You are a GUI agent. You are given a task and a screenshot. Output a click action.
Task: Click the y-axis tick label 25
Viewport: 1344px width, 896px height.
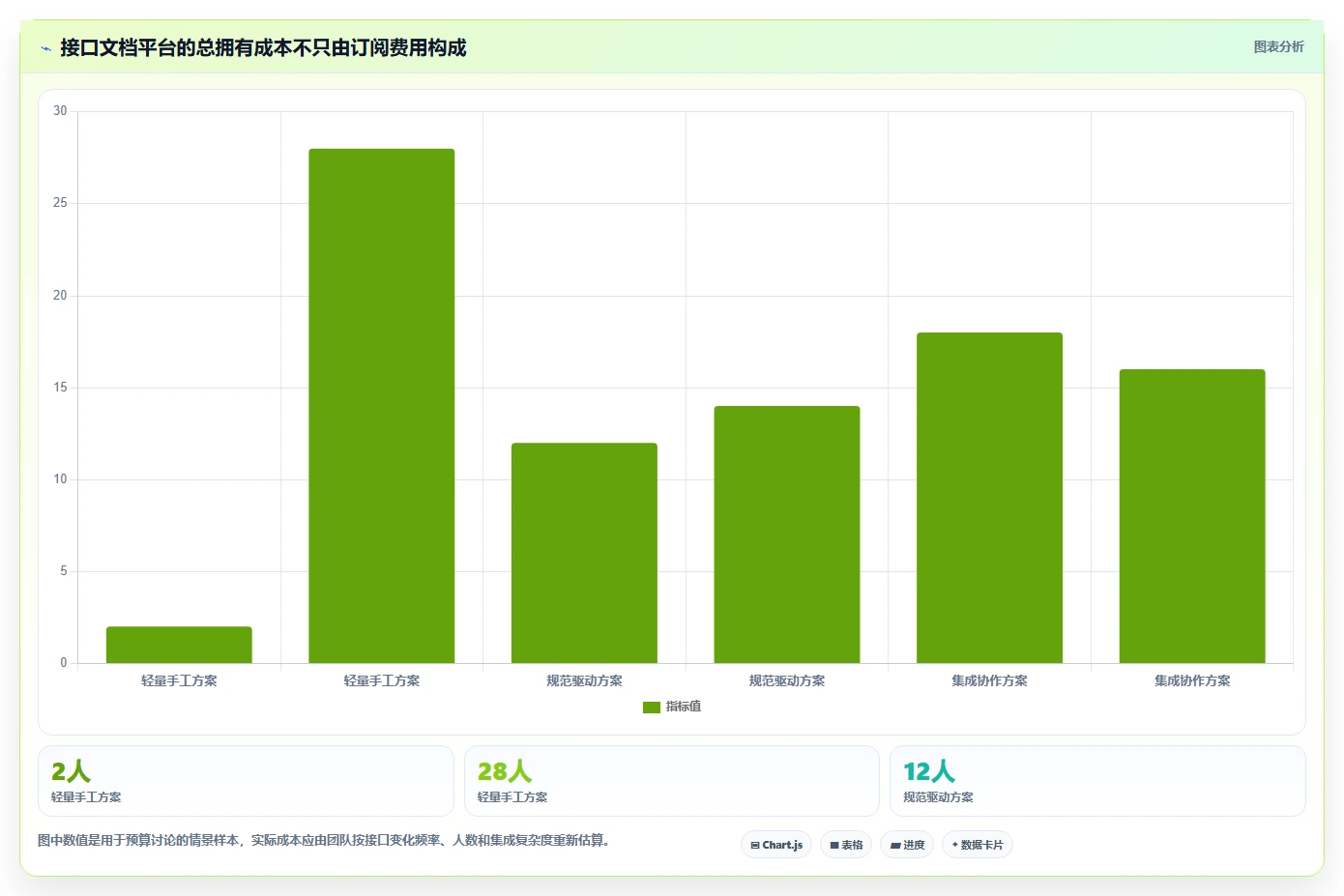[x=60, y=203]
